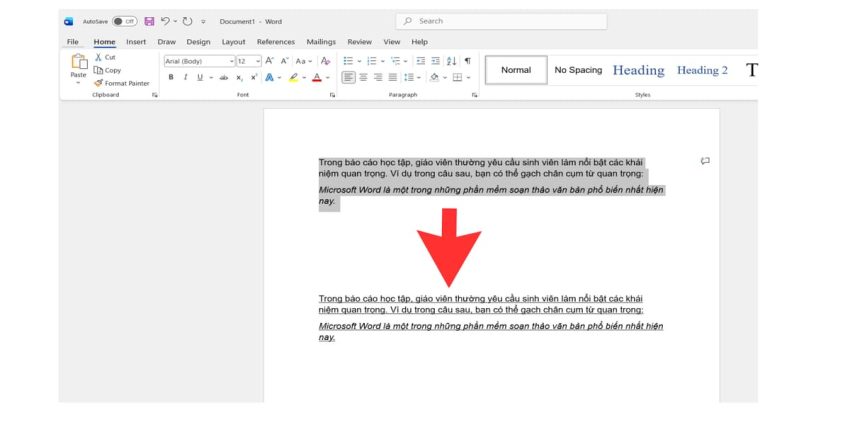This screenshot has height=425, width=850.
Task: Apply bullet list formatting
Action: [348, 61]
